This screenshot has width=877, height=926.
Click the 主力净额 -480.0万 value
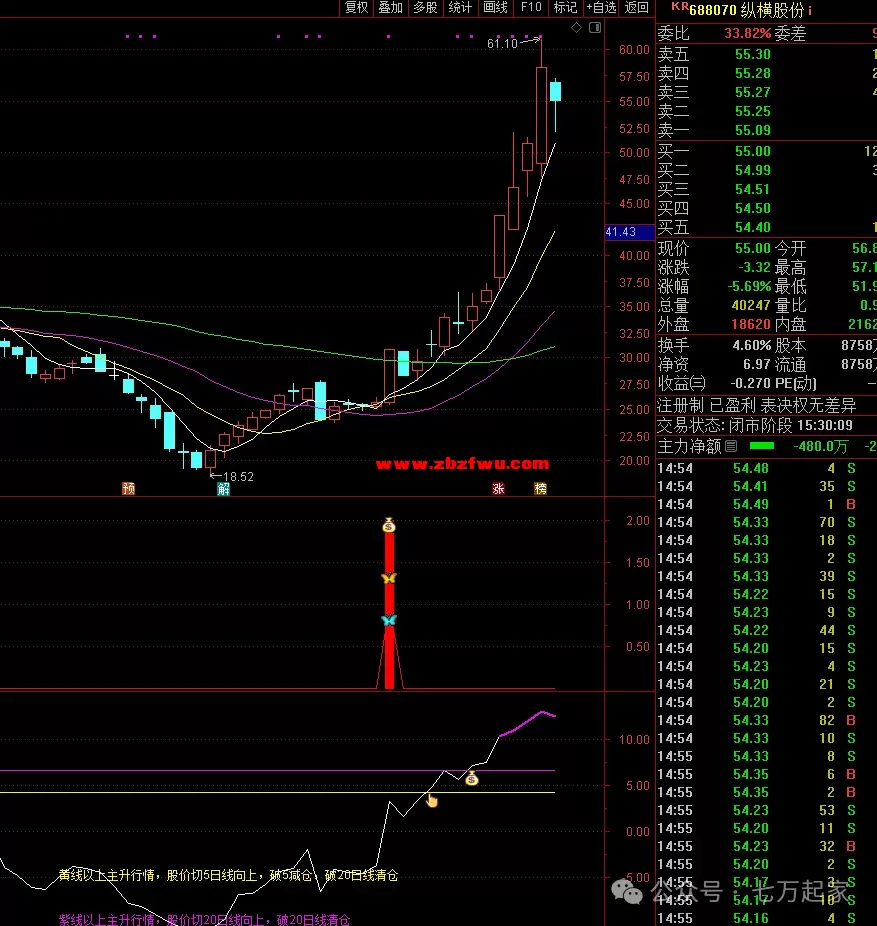pos(821,446)
